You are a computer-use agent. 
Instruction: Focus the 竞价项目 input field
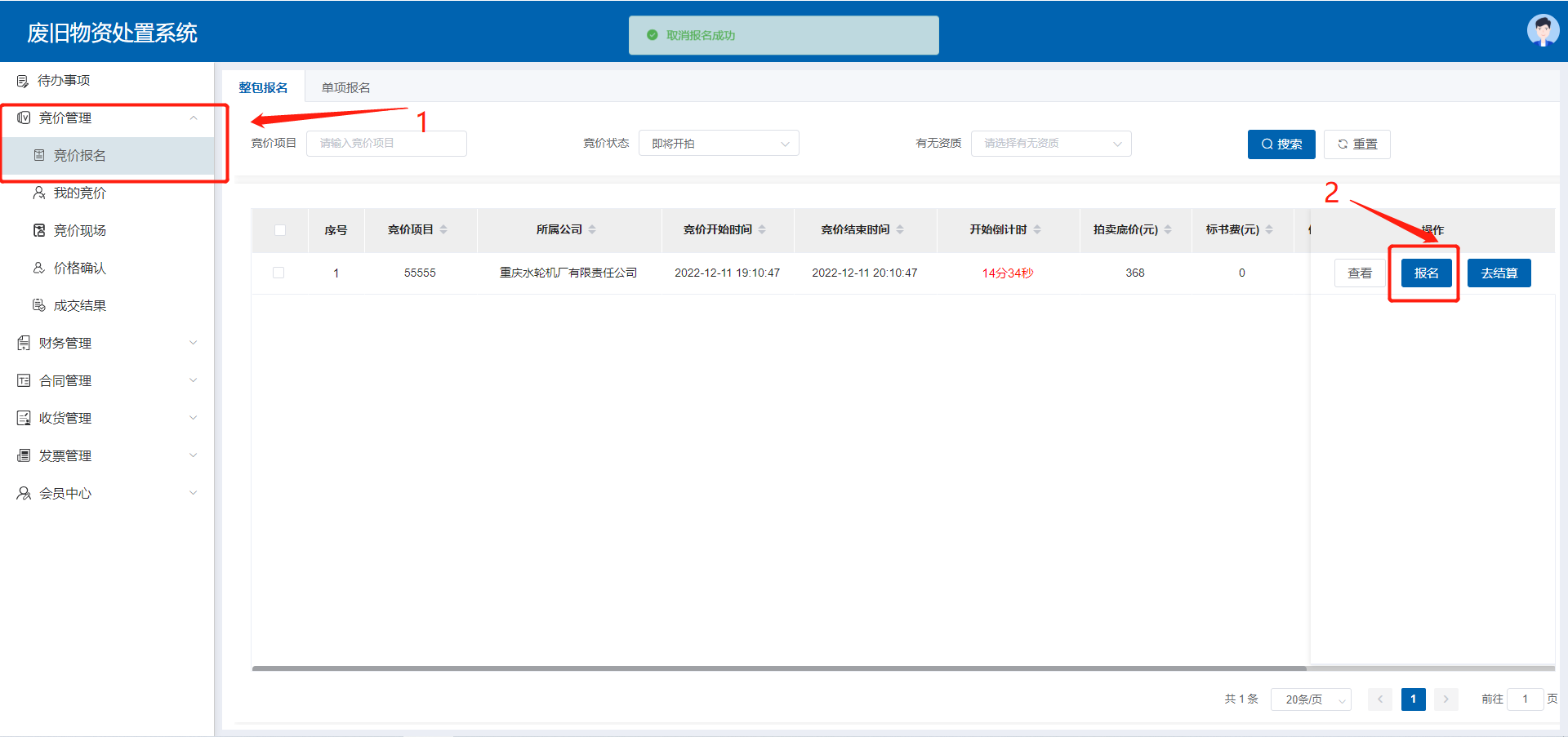pyautogui.click(x=386, y=144)
